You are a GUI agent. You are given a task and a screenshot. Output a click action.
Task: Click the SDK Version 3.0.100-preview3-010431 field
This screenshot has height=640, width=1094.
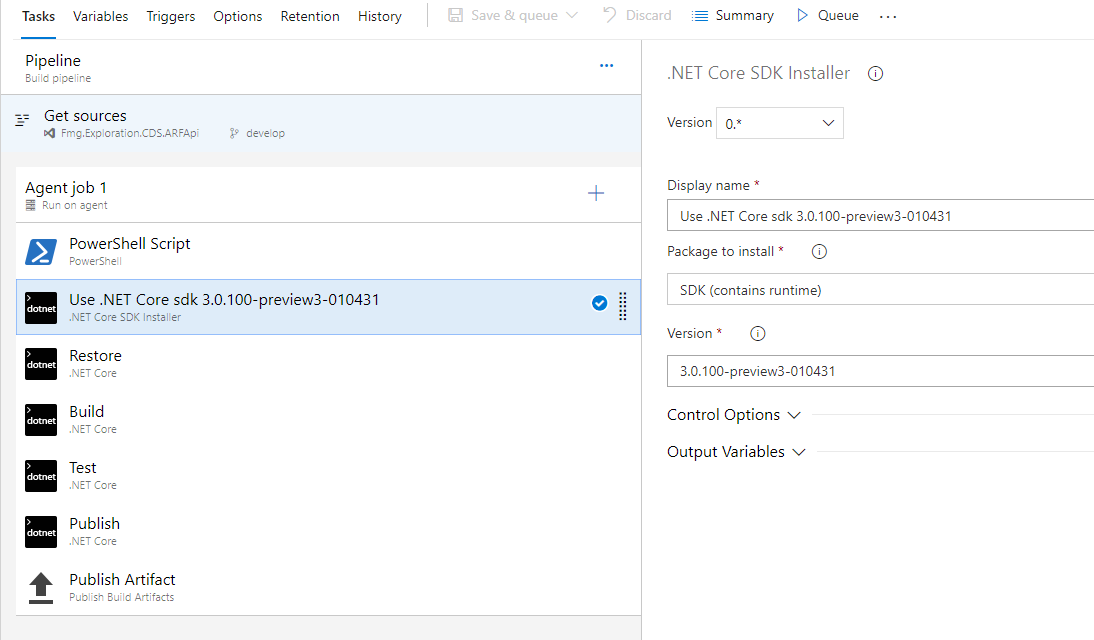pos(881,371)
